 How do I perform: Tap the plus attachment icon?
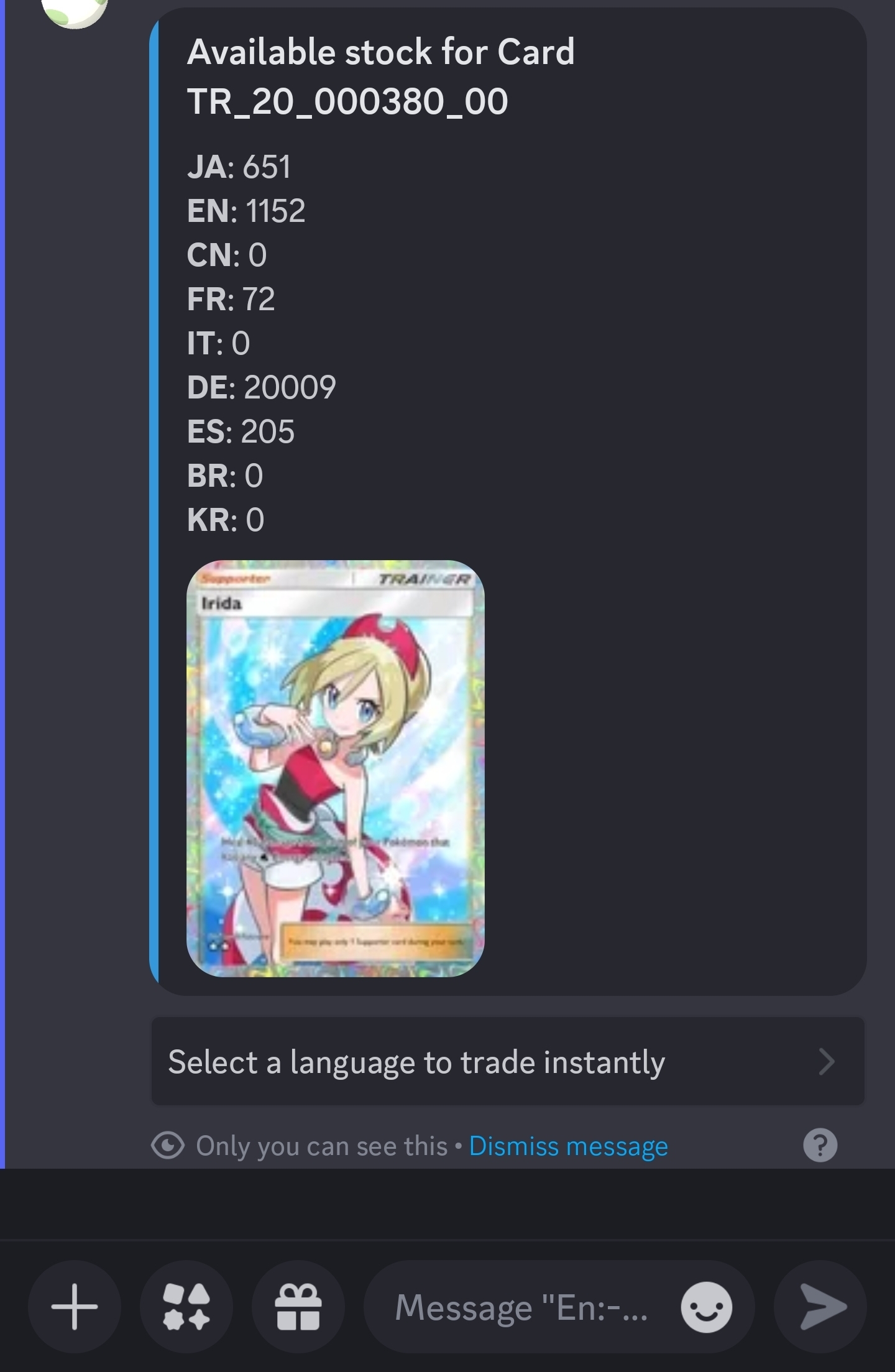[75, 1306]
